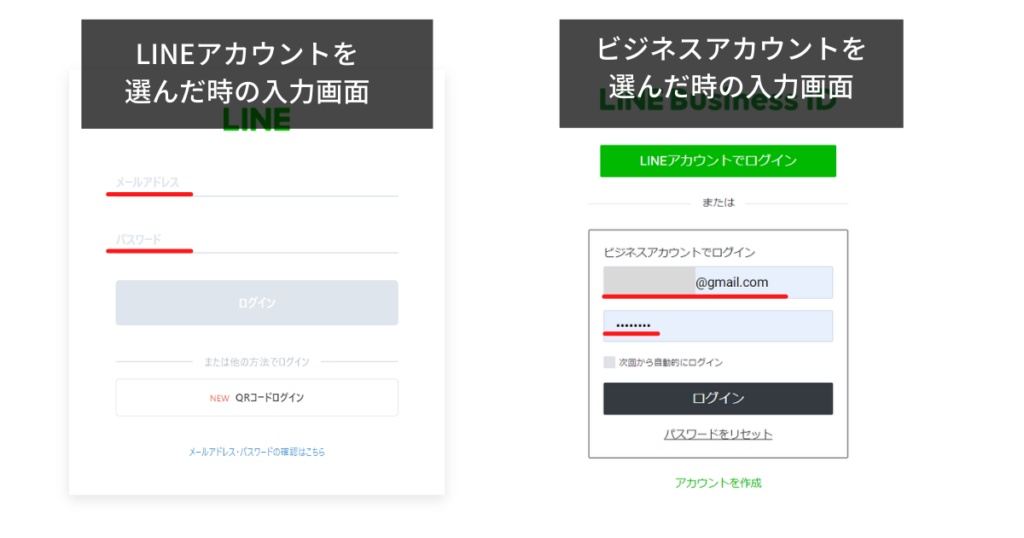The width and height of the screenshot is (1024, 538).
Task: Click the @gmail.com email field
Action: (x=718, y=282)
